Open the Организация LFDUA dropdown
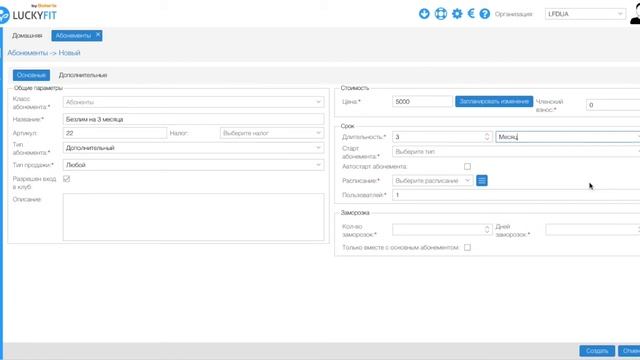This screenshot has height=360, width=640. [x=585, y=14]
